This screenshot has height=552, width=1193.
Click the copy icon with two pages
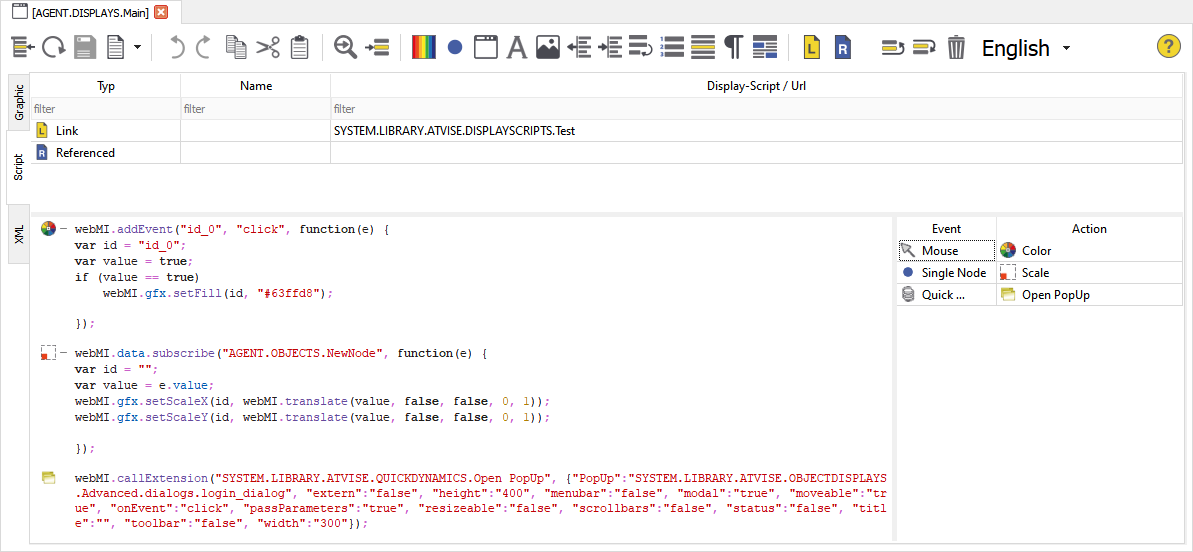coord(236,48)
